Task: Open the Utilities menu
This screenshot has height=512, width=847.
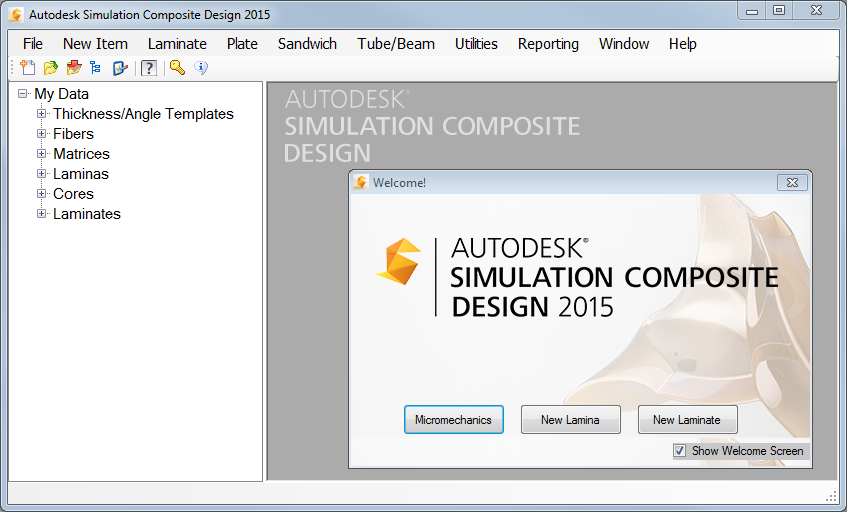Action: 476,44
